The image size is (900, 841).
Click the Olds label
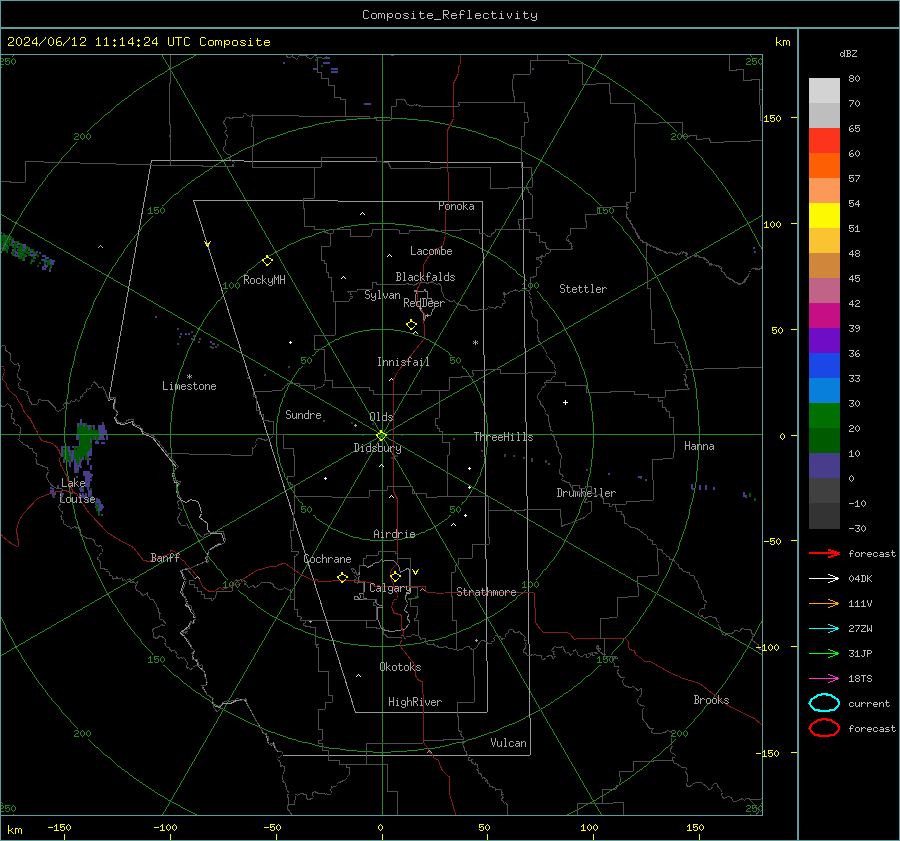(x=381, y=417)
